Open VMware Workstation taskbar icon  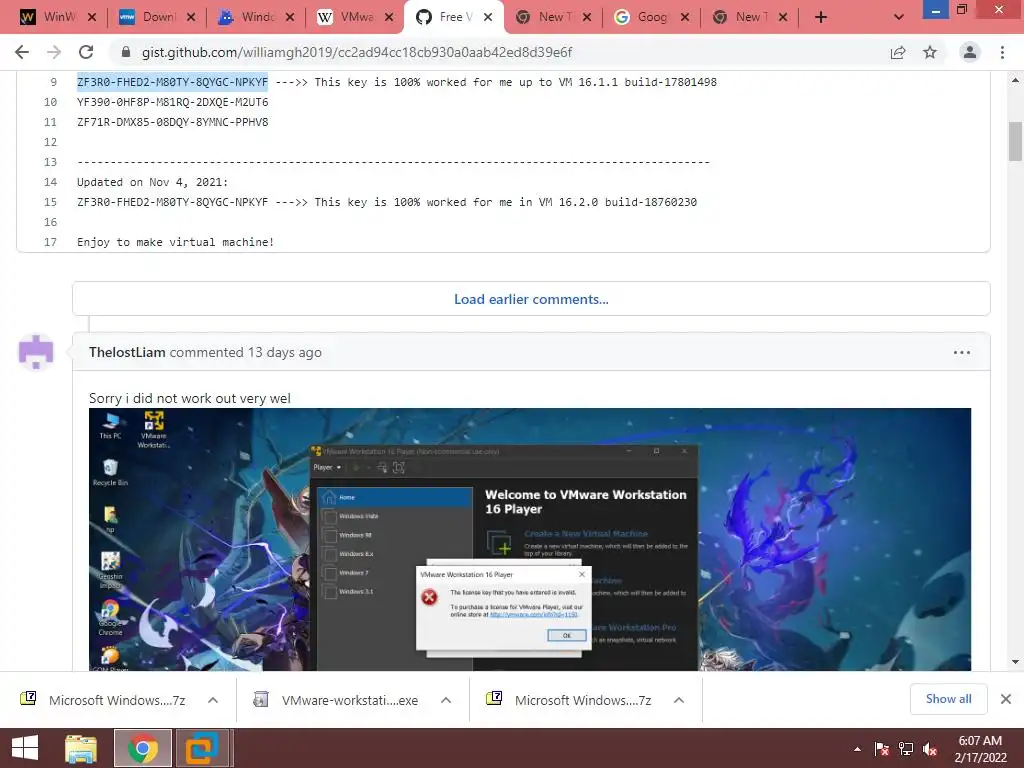click(202, 748)
